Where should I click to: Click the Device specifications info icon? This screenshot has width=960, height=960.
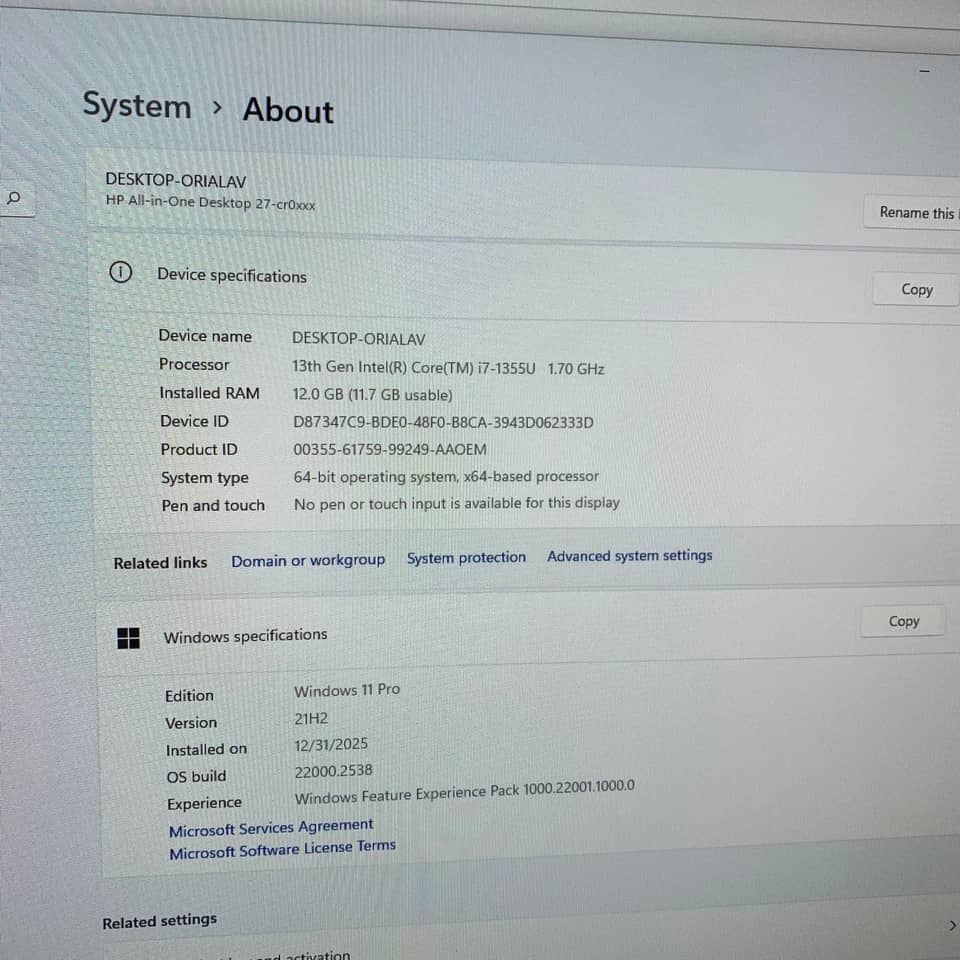click(120, 272)
